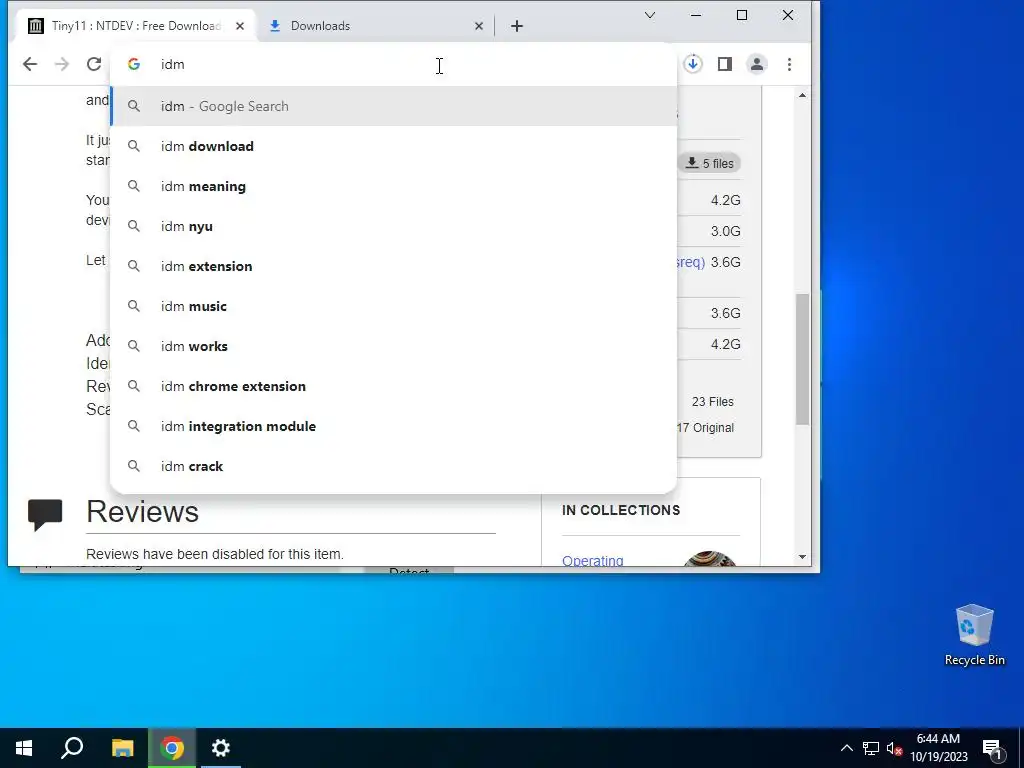Click 'Reviews have been disabled' text
Viewport: 1024px width, 768px height.
point(215,554)
